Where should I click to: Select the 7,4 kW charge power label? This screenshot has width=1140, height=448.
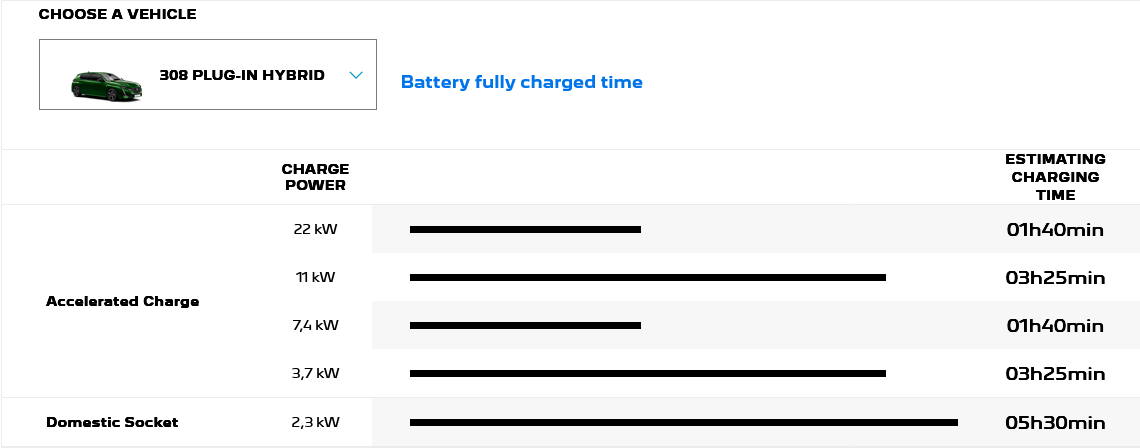[x=315, y=325]
